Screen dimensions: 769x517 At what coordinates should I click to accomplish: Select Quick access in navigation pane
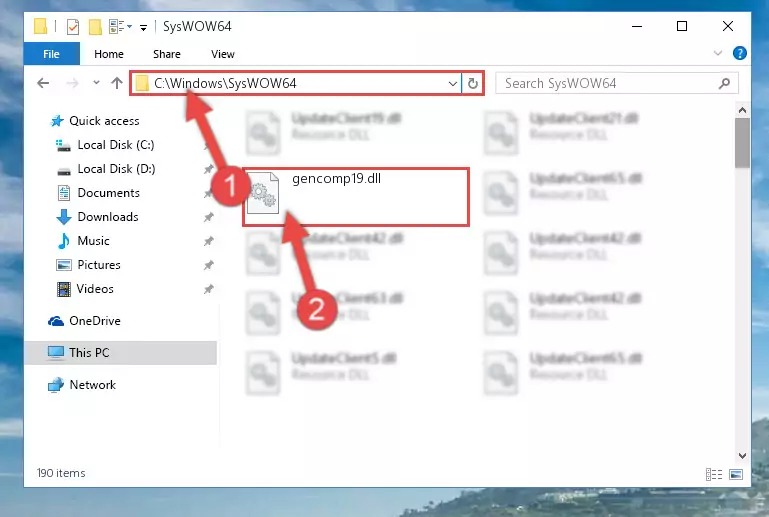[104, 121]
